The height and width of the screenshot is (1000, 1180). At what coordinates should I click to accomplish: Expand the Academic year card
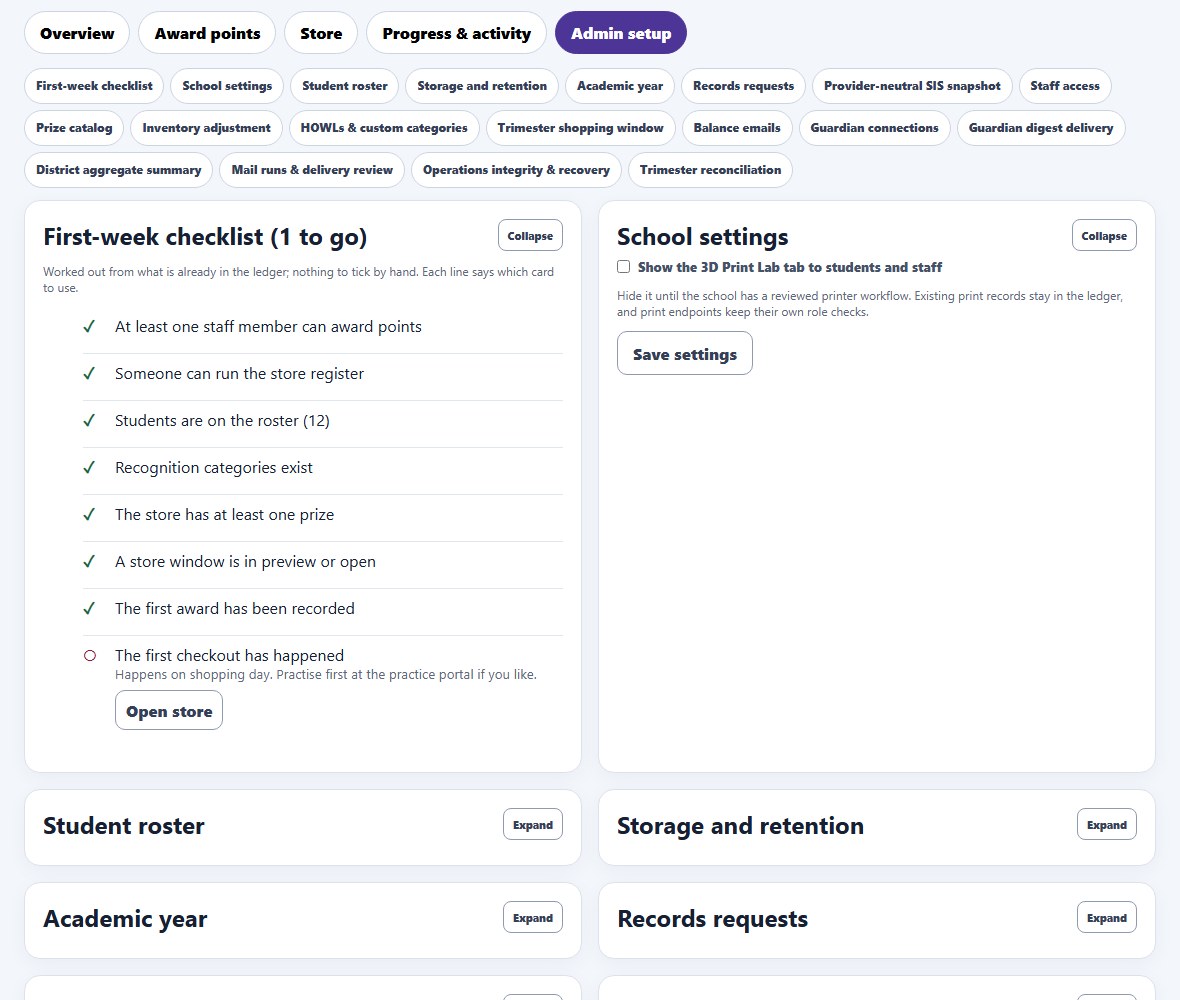click(533, 918)
